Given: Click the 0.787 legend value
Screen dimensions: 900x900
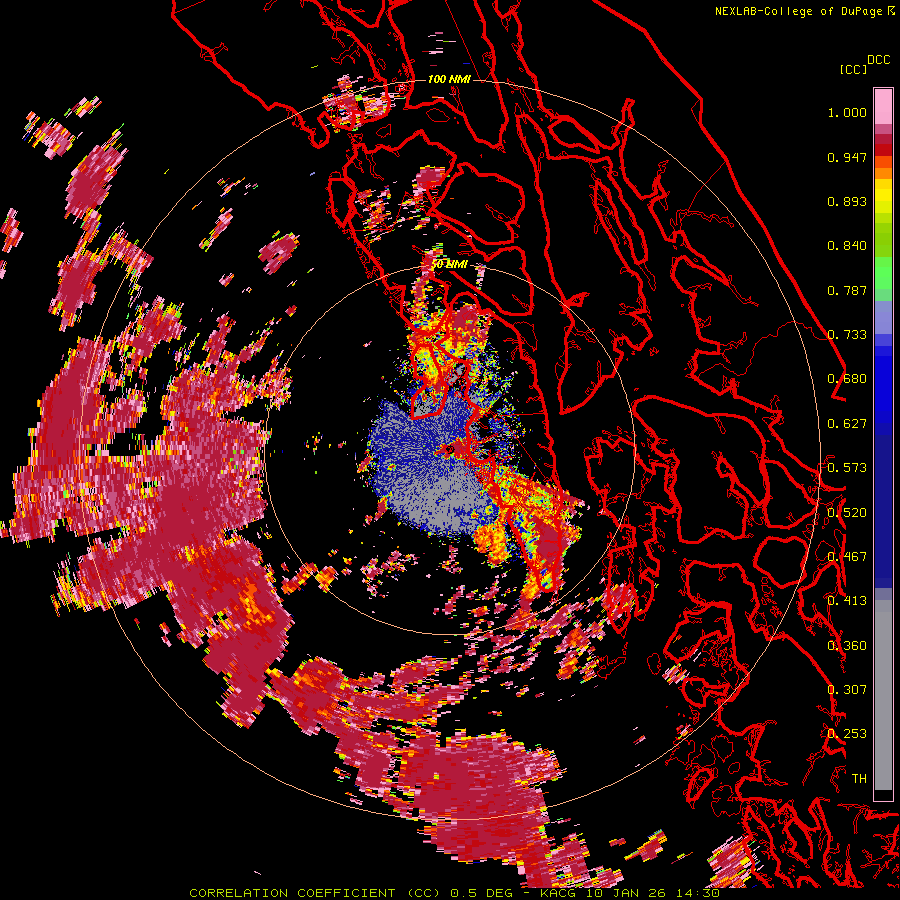Looking at the screenshot, I should tap(847, 290).
